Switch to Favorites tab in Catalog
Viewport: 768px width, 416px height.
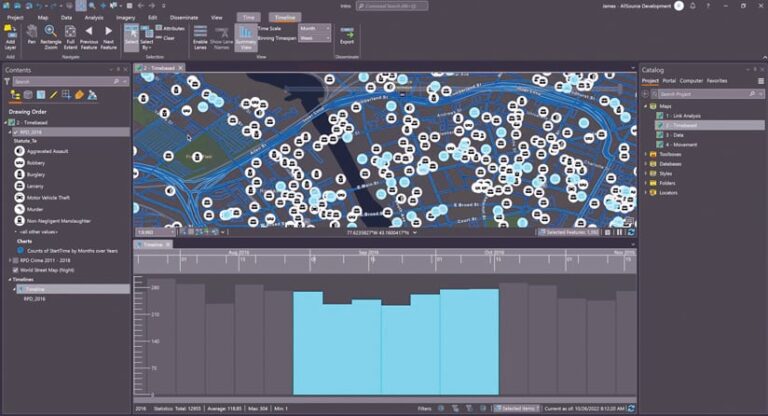[x=717, y=81]
